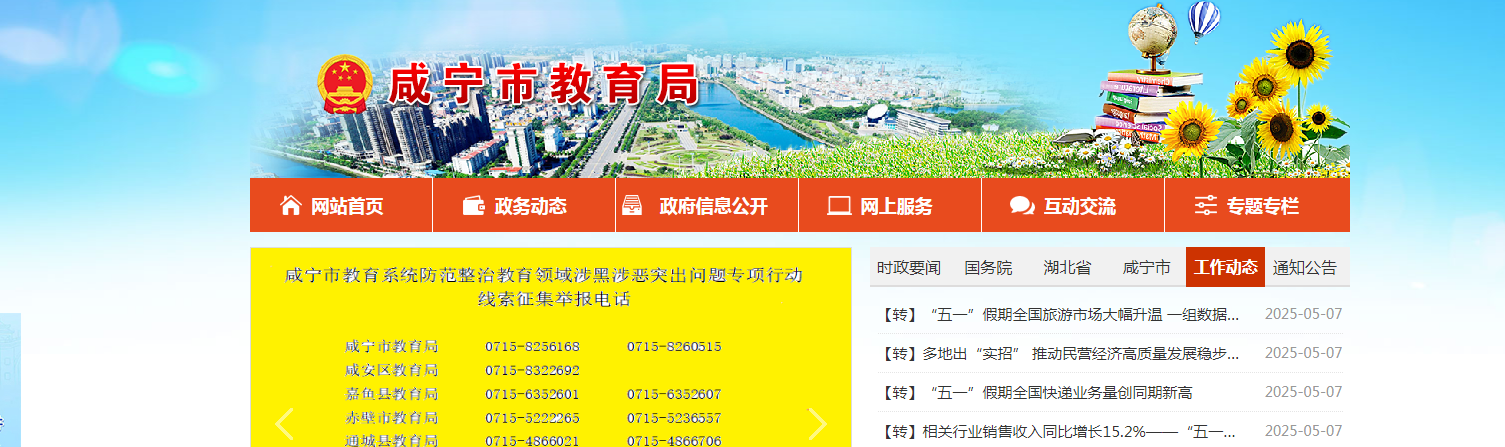Switch to the 国务院 tab
1505x447 pixels.
pyautogui.click(x=988, y=268)
